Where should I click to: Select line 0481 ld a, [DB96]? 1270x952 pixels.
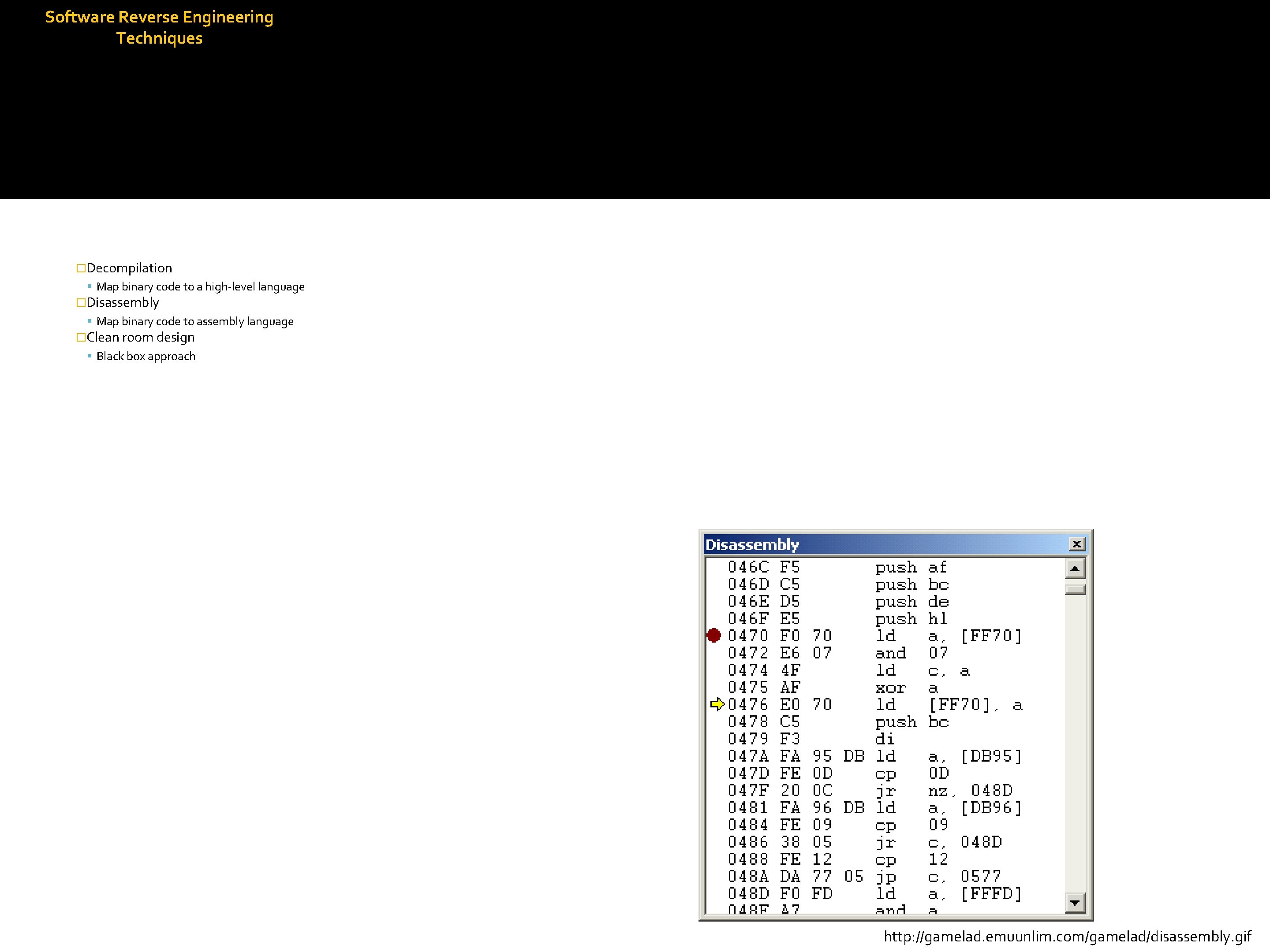coord(875,808)
